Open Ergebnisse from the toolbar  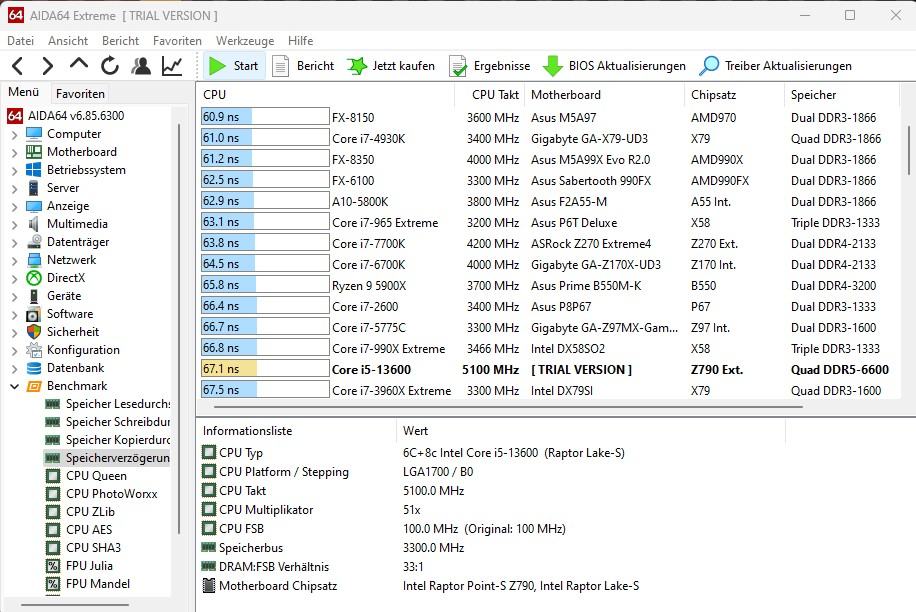[490, 66]
